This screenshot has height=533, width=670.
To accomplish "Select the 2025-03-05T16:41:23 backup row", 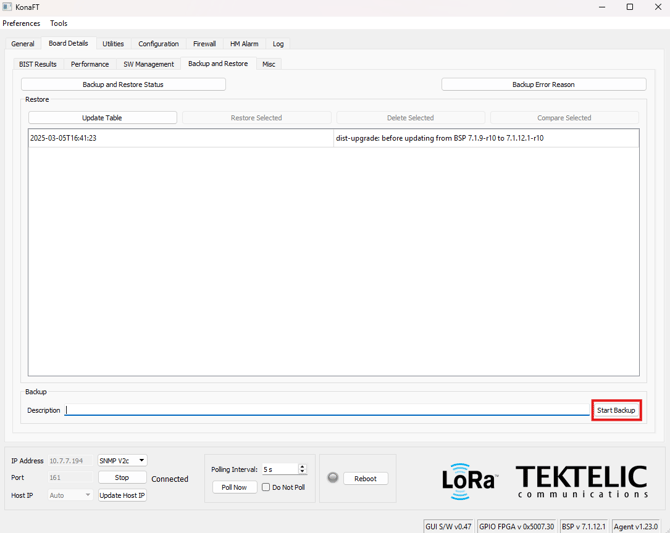I will click(180, 138).
